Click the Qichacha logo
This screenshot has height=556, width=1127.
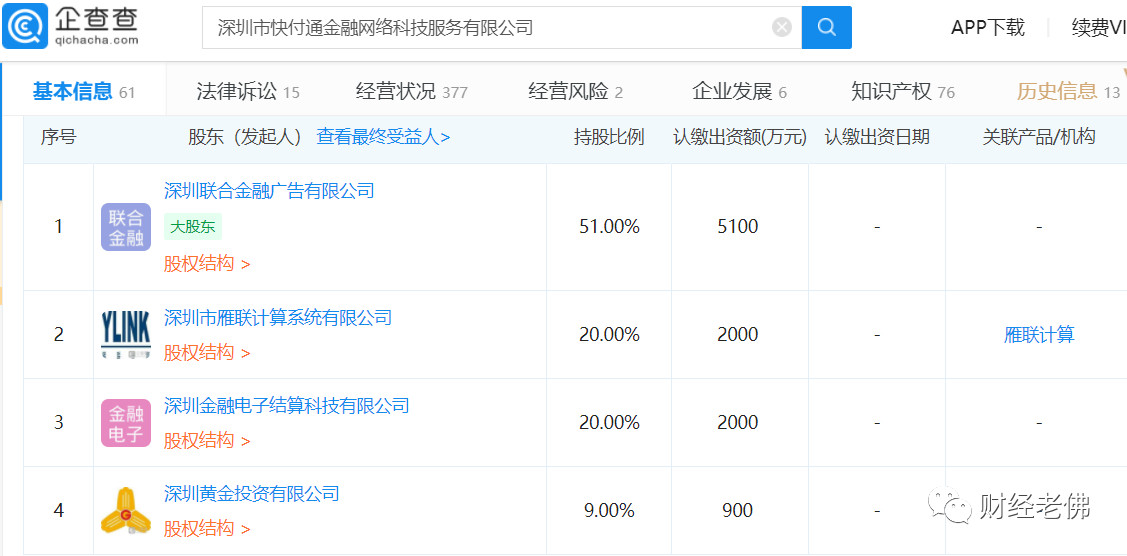tap(70, 27)
